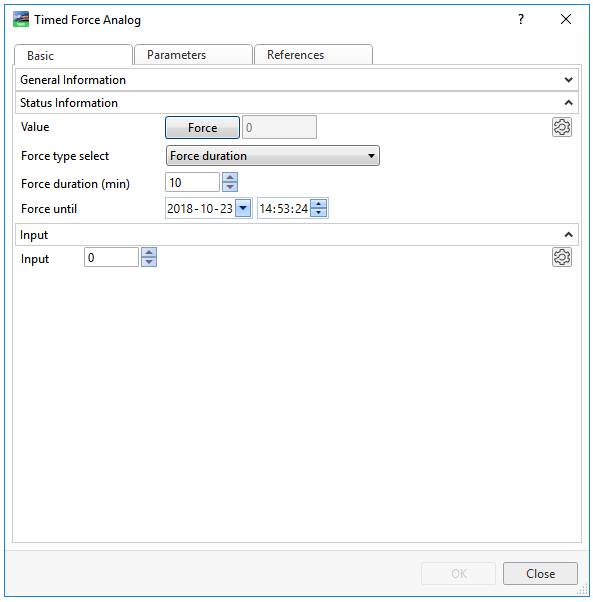Switch to the Parameters tab
Viewport: 593px width, 602px height.
193,55
